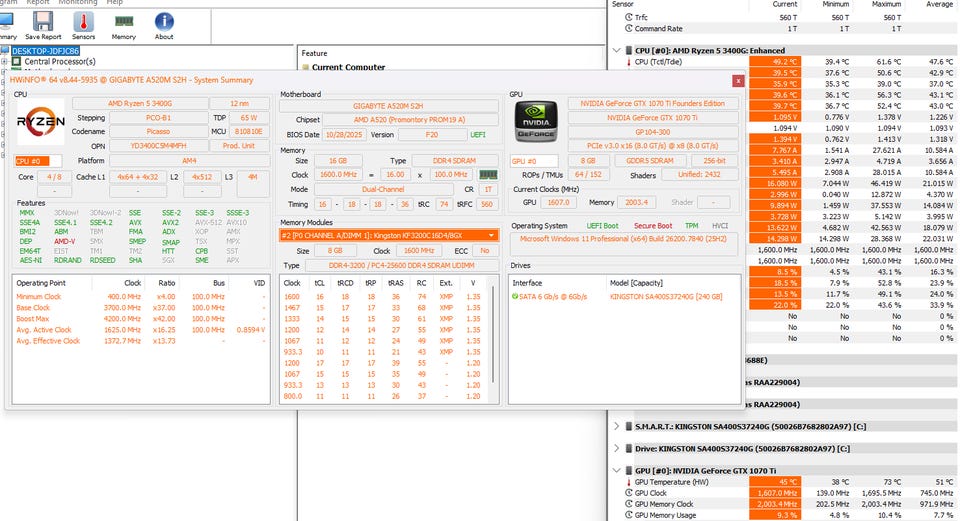Viewport: 960px width, 521px height.
Task: Click the Save Report floppy disk icon
Action: [x=43, y=21]
